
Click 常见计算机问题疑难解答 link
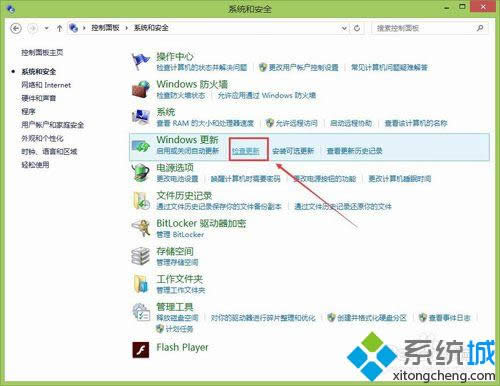click(389, 68)
